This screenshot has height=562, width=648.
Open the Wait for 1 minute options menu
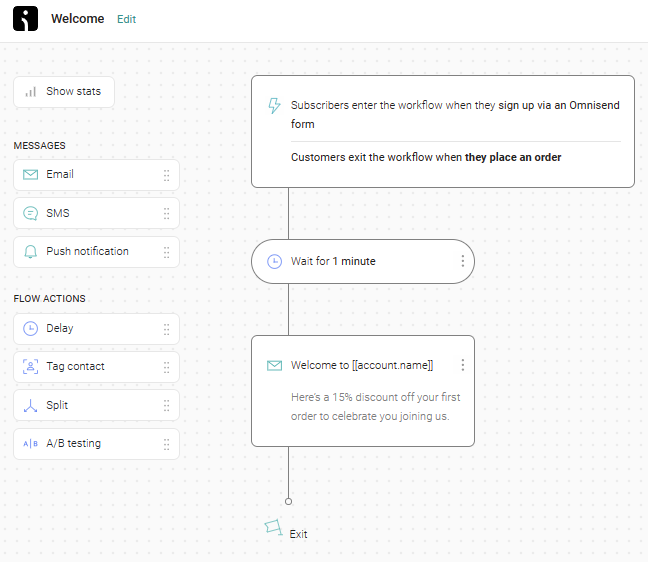click(x=462, y=261)
